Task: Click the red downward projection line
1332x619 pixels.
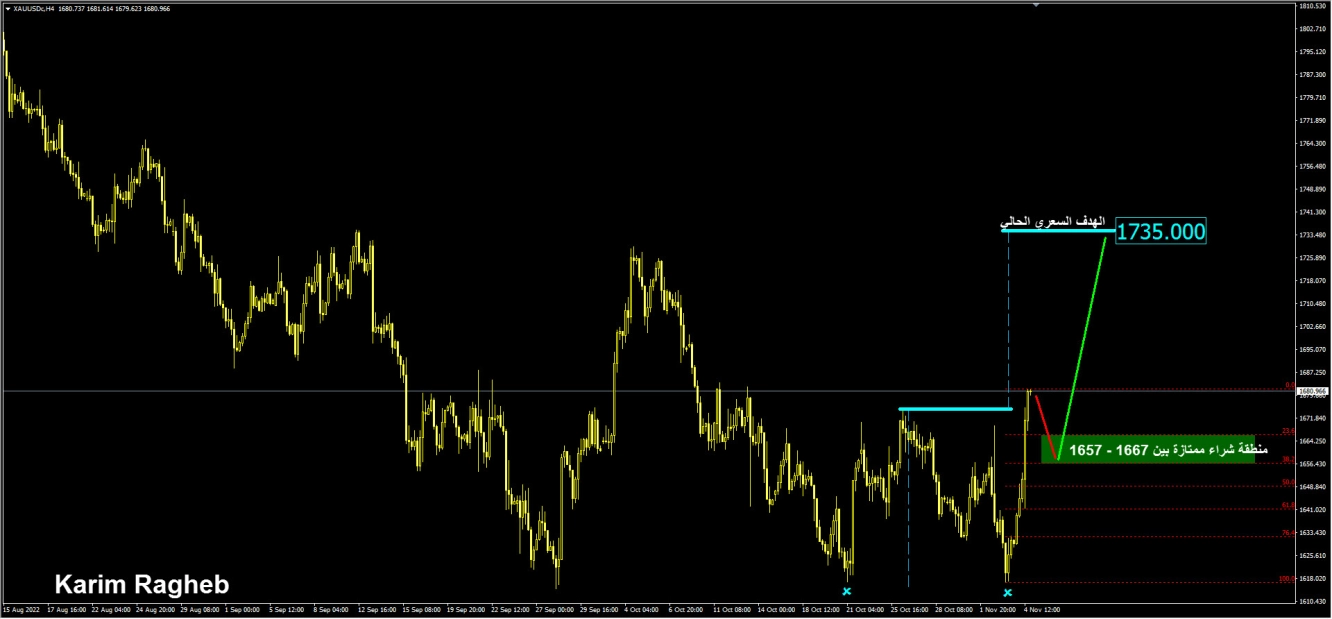Action: [x=1046, y=427]
